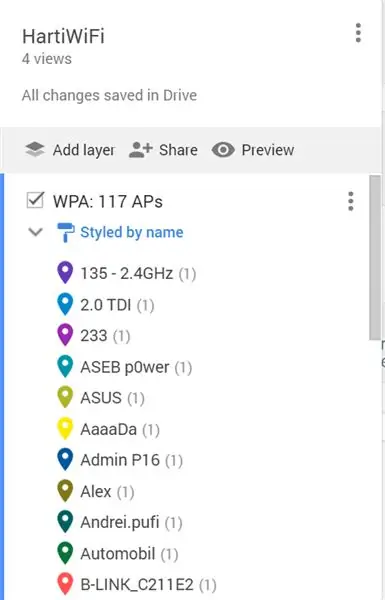Image resolution: width=385 pixels, height=600 pixels.
Task: Click the yellow AaaaDa marker pin
Action: (x=65, y=428)
